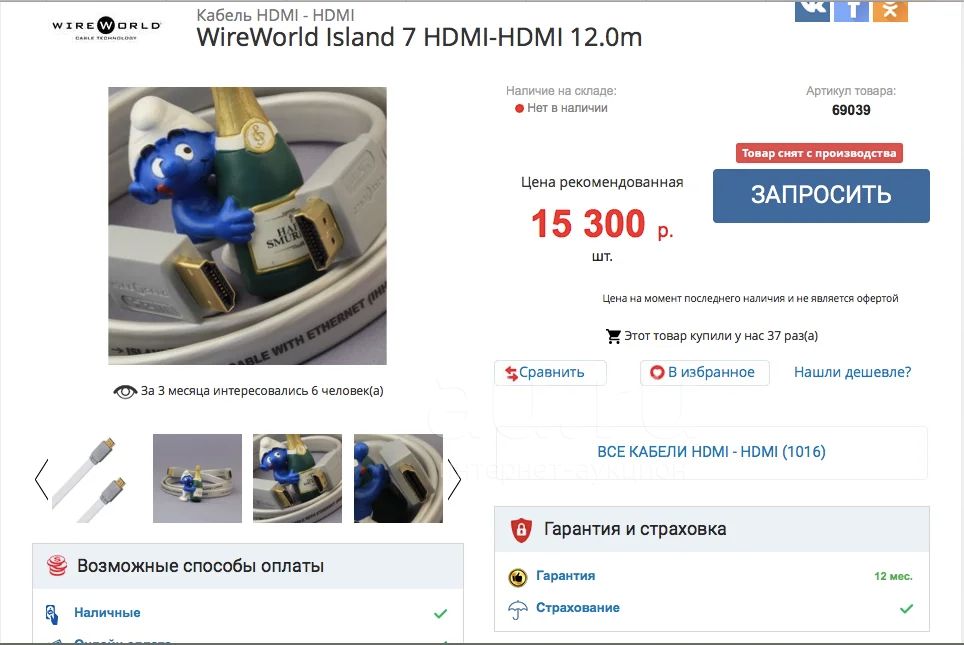Show the next thumbnail with the right arrow
Screen dimensions: 964x645
coord(454,478)
